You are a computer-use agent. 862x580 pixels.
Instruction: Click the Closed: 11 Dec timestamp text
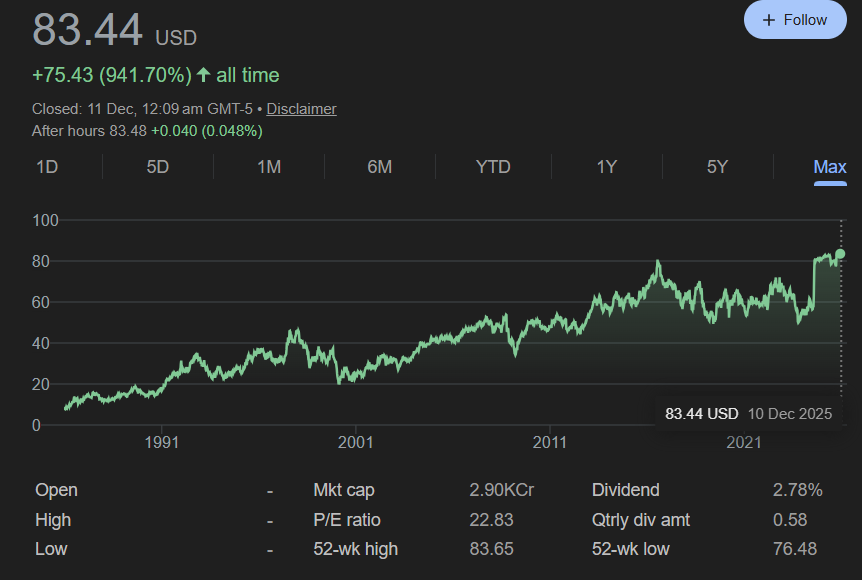coord(142,109)
